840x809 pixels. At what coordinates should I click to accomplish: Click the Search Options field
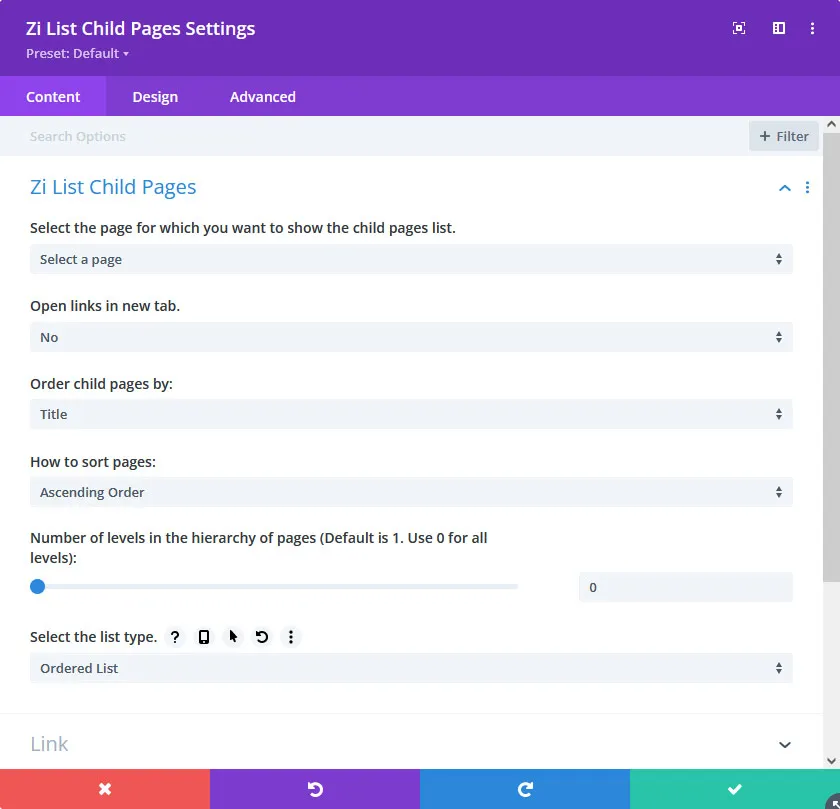coord(380,137)
